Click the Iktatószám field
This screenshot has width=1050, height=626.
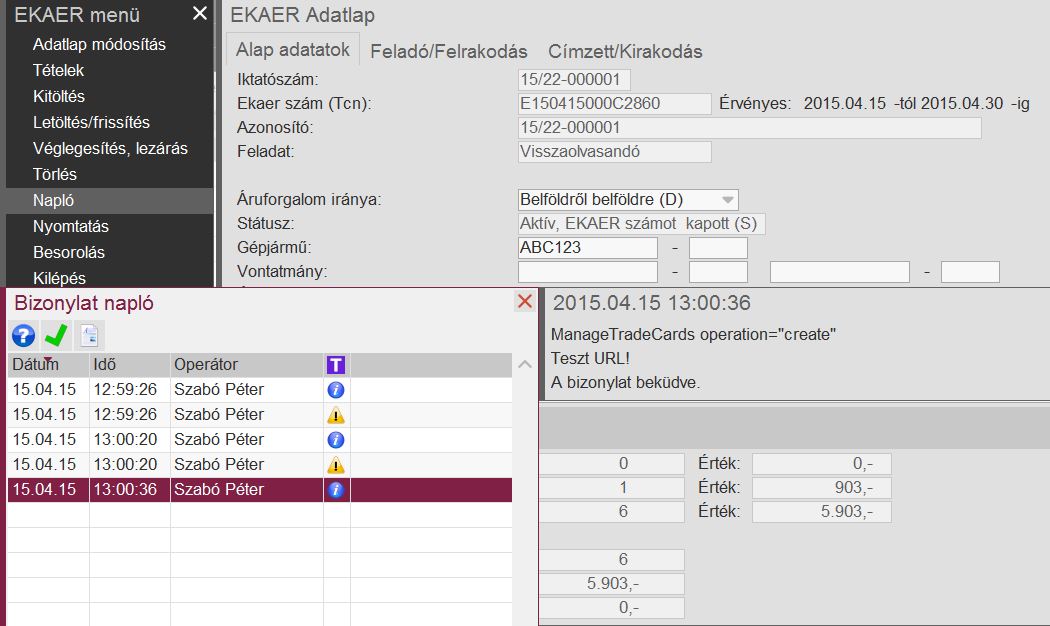(574, 80)
